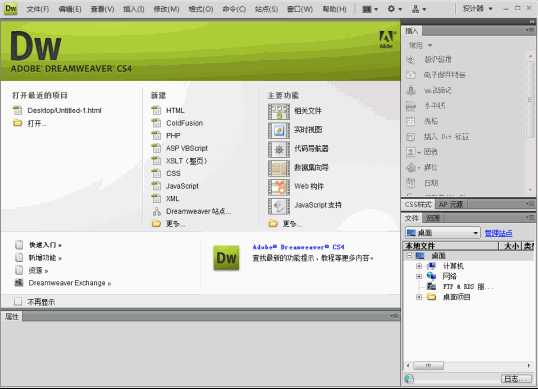This screenshot has height=389, width=538.
Task: Click the Adobe Dreamweaver CS4 blue link
Action: (x=298, y=247)
